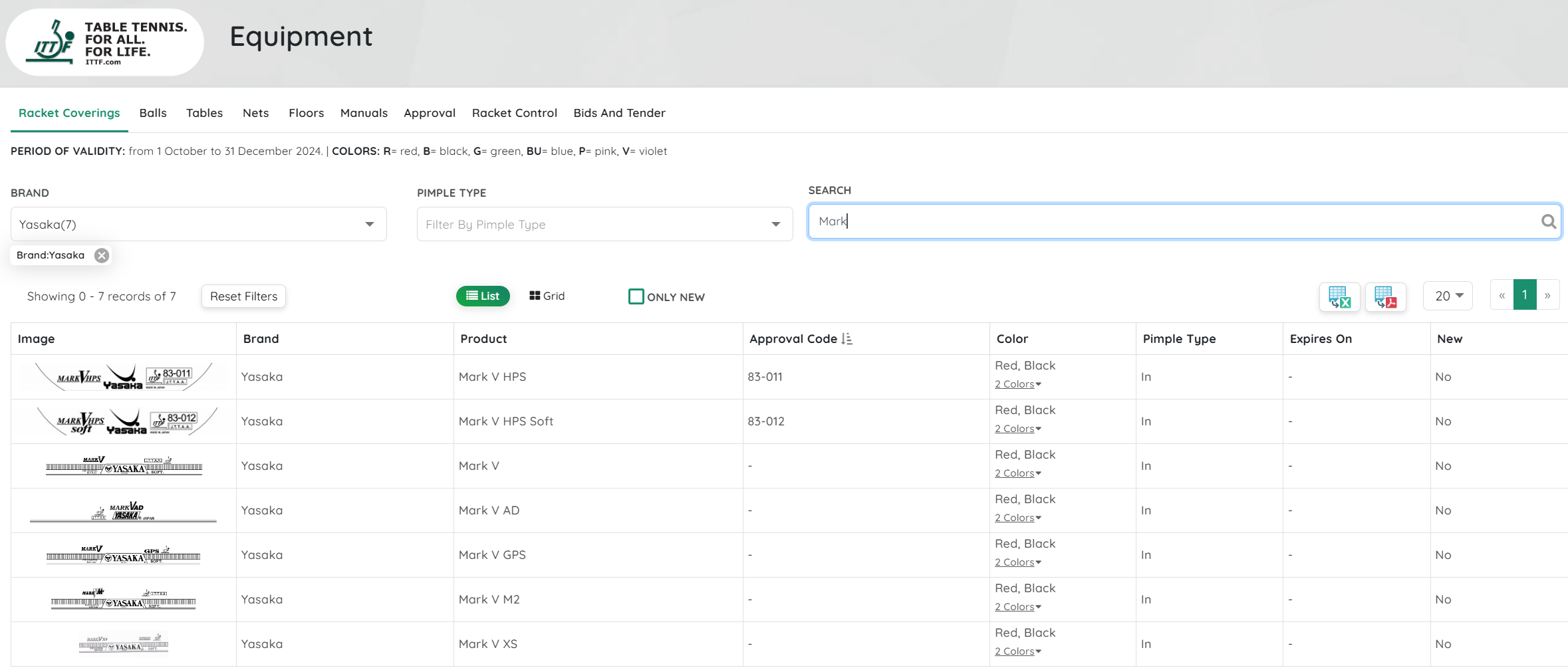Select the Mark V XS product name
Image resolution: width=1568 pixels, height=672 pixels.
click(488, 644)
